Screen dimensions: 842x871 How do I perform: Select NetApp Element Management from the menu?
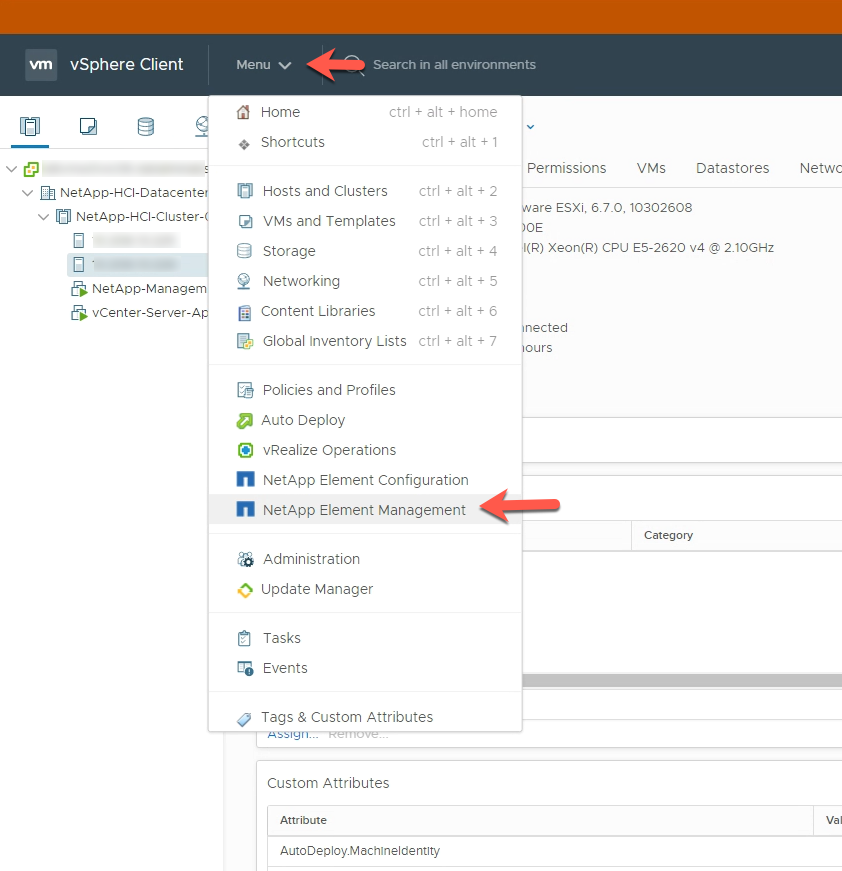[365, 509]
